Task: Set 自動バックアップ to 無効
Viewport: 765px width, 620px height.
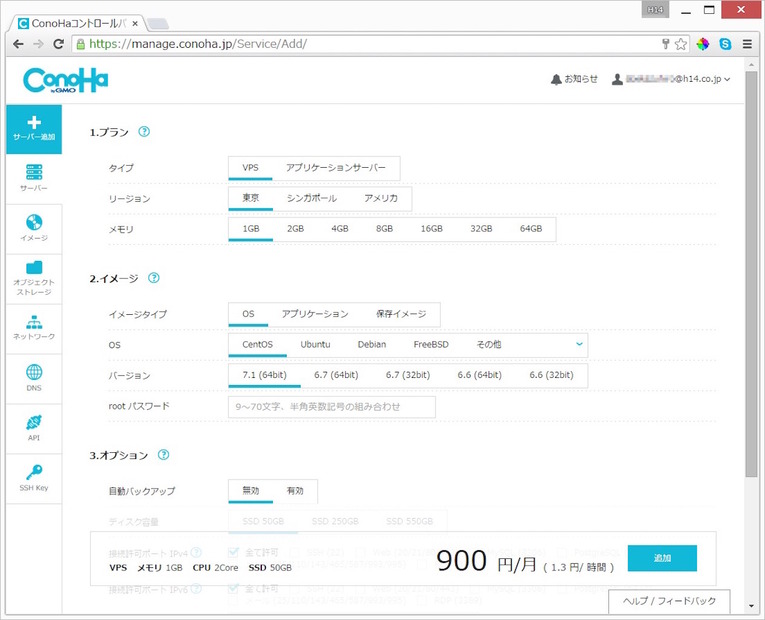Action: pyautogui.click(x=251, y=491)
